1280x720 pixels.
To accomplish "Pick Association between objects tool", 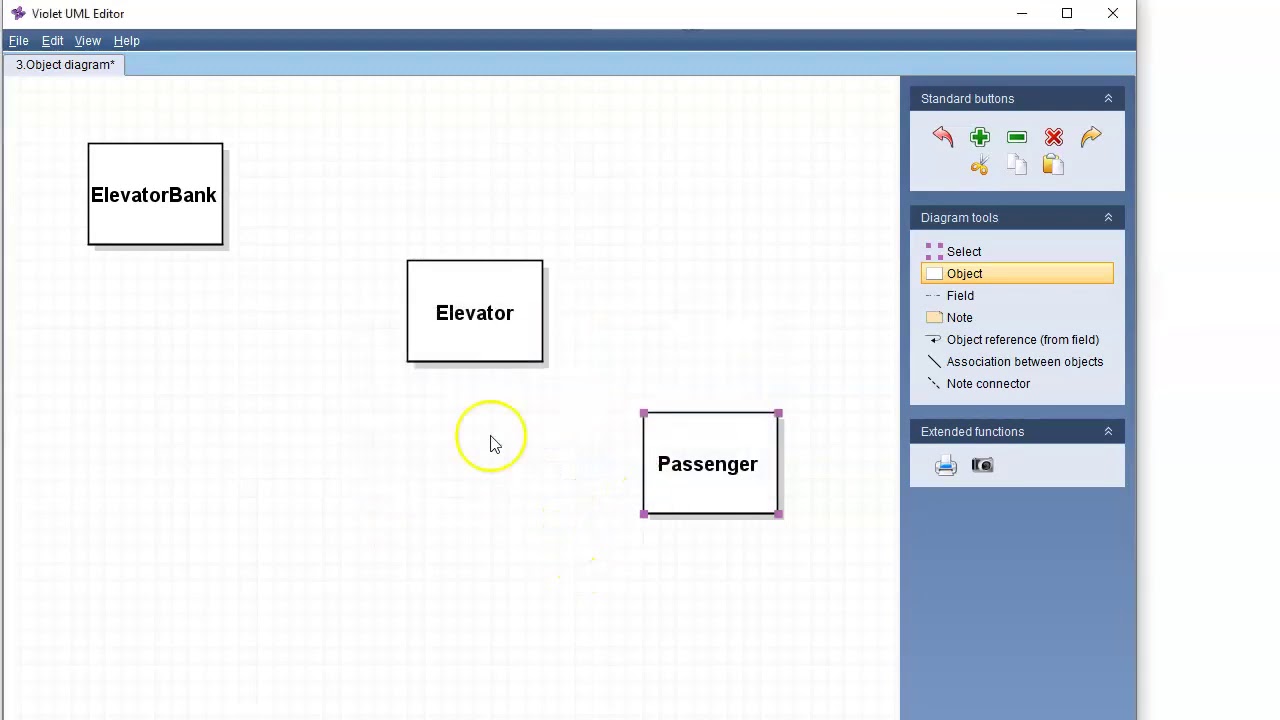I will coord(1017,362).
